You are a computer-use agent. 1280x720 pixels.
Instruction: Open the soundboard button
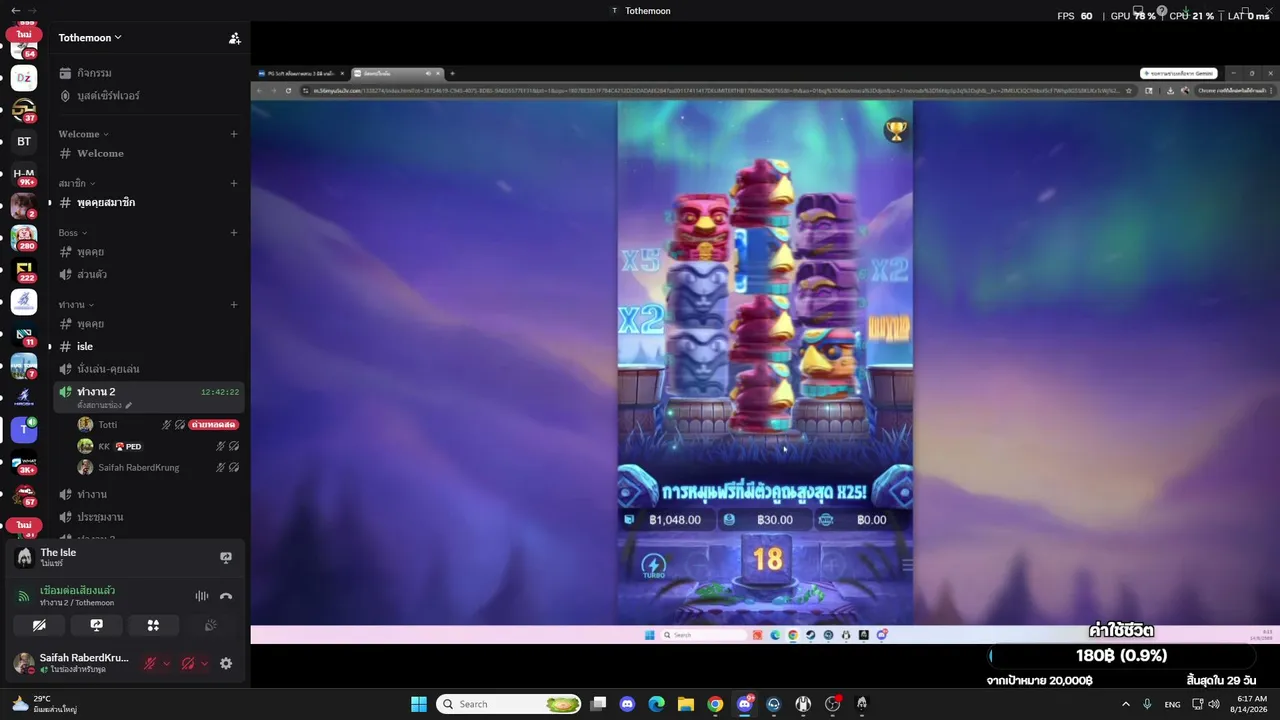(210, 625)
